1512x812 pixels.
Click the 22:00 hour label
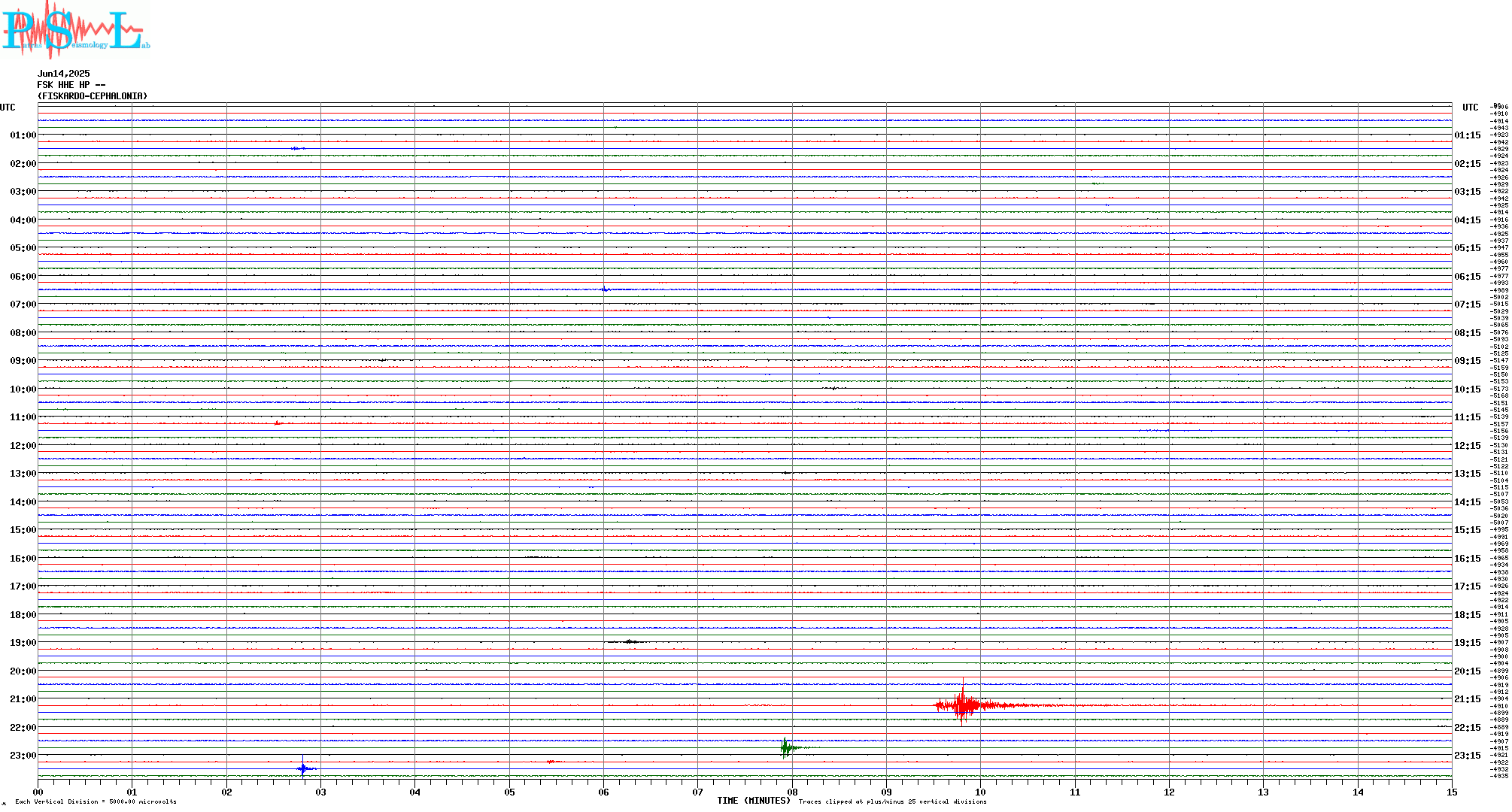point(23,728)
